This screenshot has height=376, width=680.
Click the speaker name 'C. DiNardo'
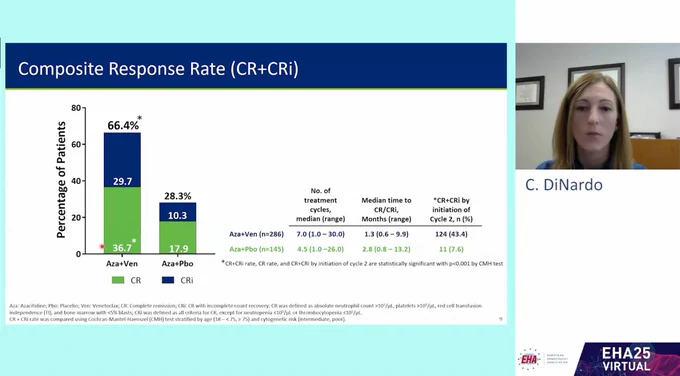pos(564,185)
